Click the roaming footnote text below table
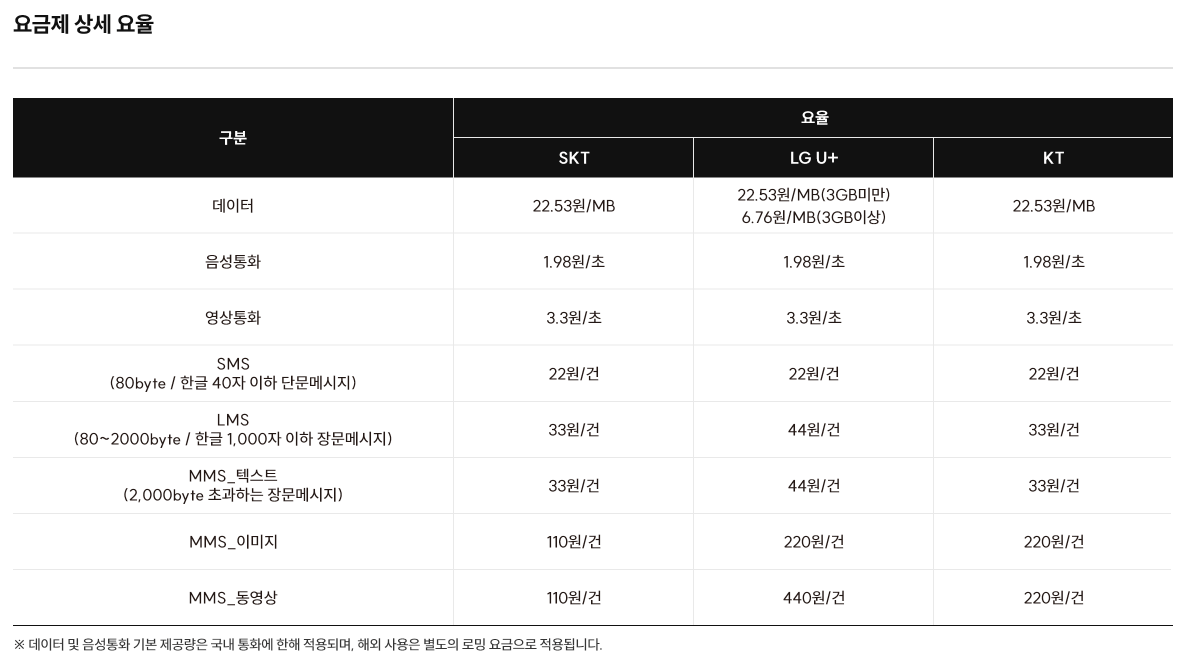This screenshot has width=1186, height=652. [x=308, y=644]
